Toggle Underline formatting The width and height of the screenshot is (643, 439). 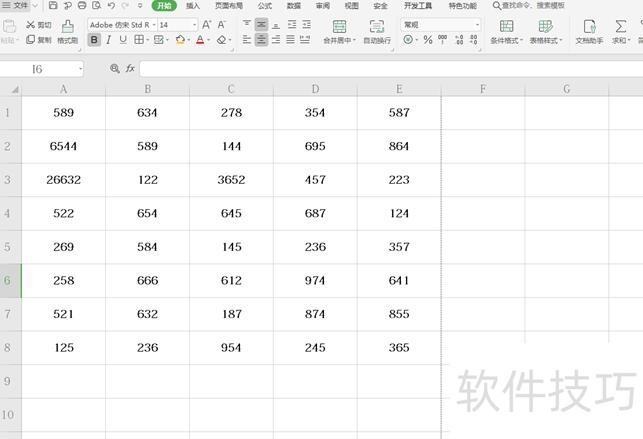tap(123, 40)
